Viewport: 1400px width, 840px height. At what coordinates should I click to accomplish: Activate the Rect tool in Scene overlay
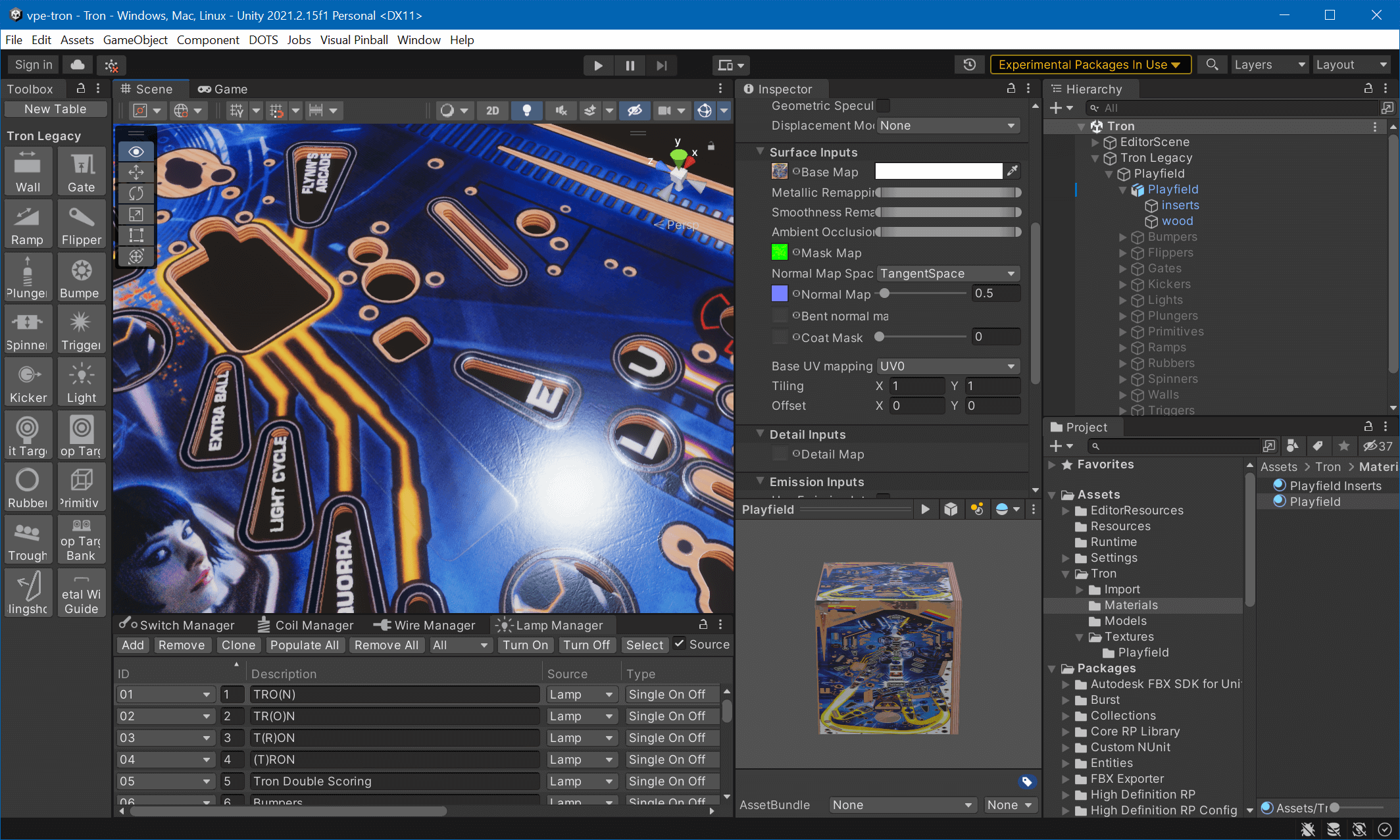pyautogui.click(x=136, y=235)
